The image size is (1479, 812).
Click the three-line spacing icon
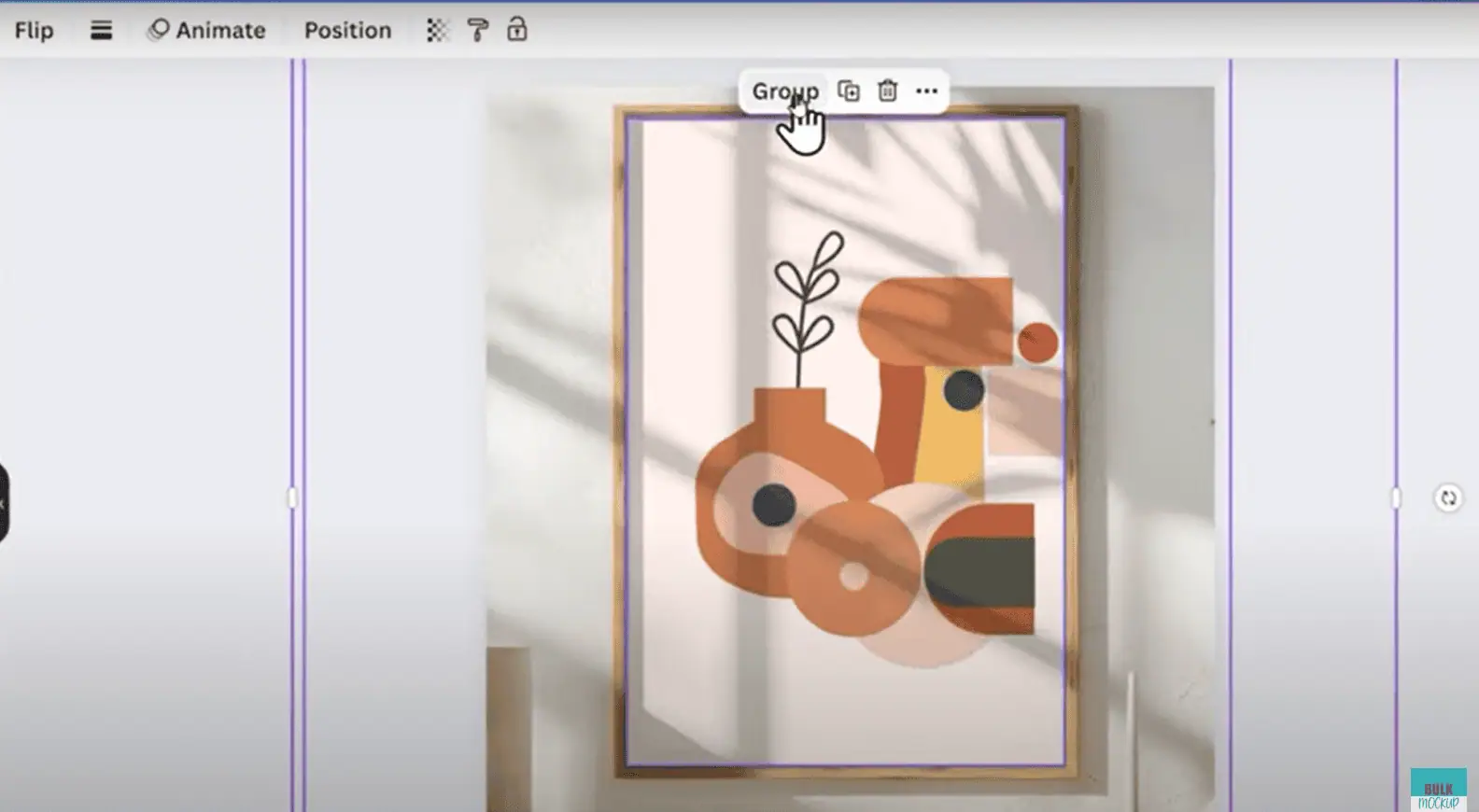[101, 31]
